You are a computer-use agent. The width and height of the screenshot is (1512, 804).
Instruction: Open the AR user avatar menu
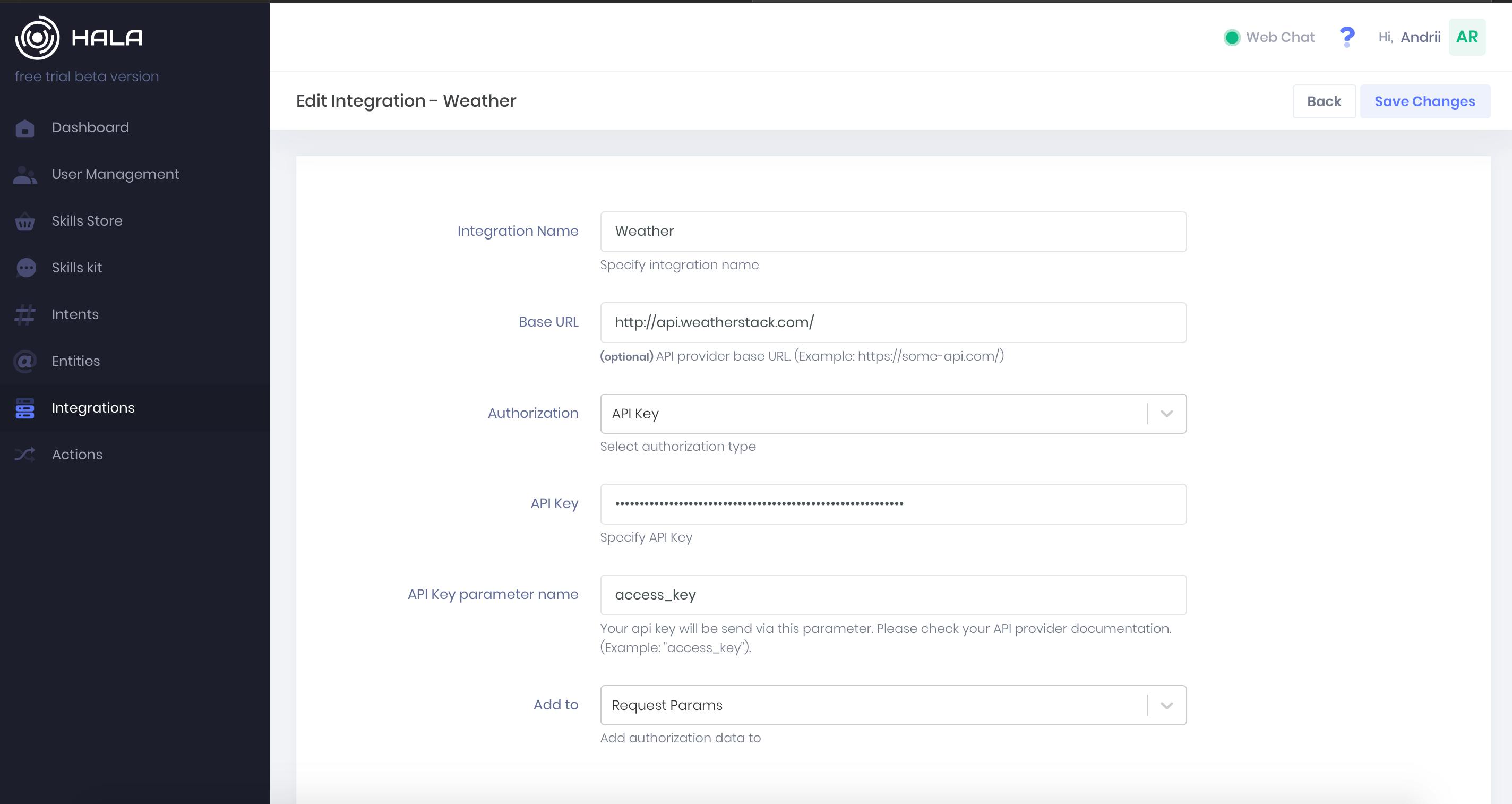[x=1467, y=37]
